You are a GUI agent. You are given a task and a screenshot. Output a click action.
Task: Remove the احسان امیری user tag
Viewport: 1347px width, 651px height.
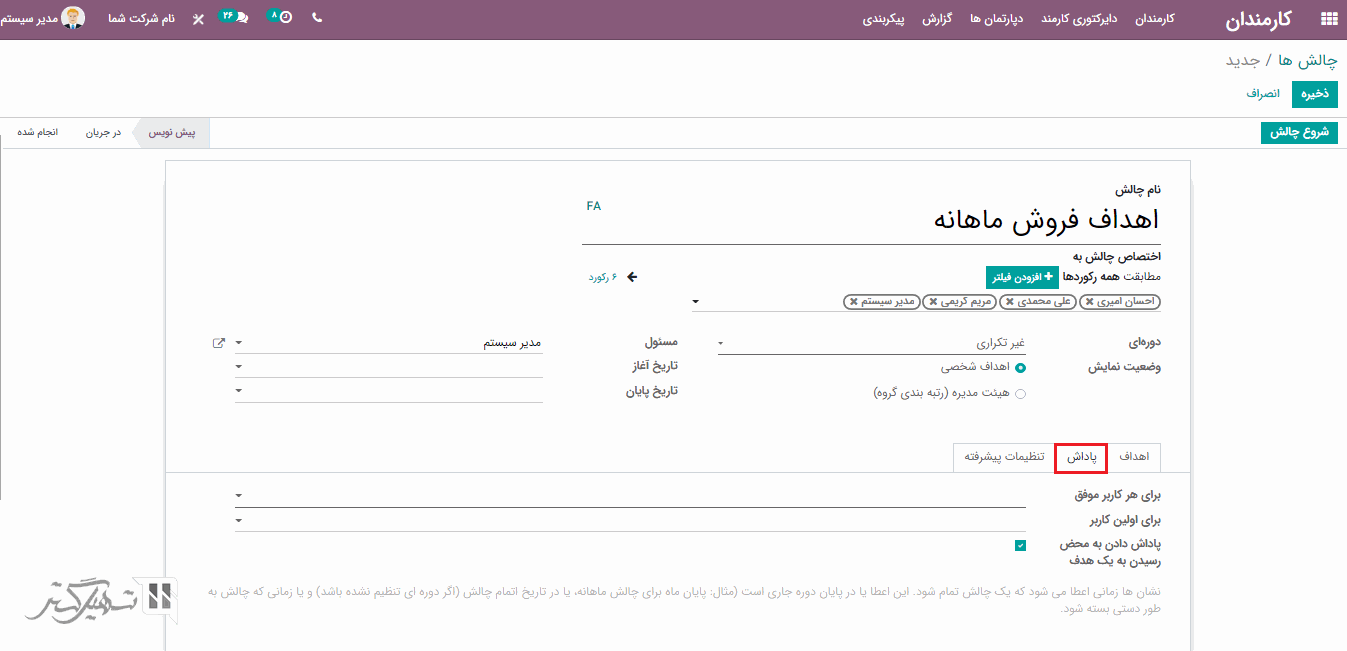point(1089,301)
